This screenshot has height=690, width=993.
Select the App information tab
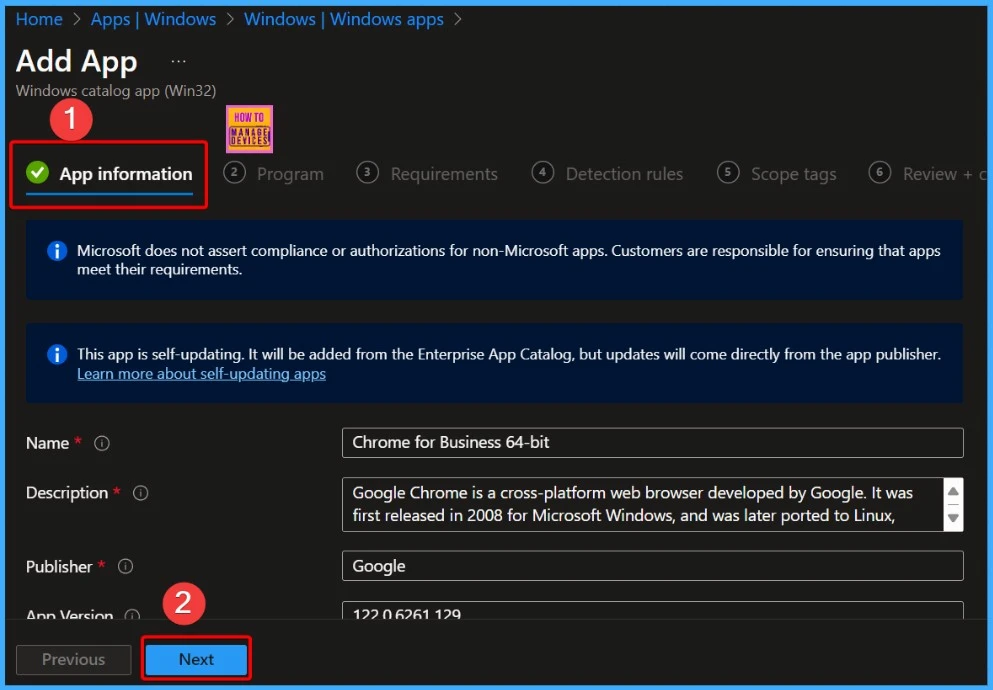pos(109,174)
